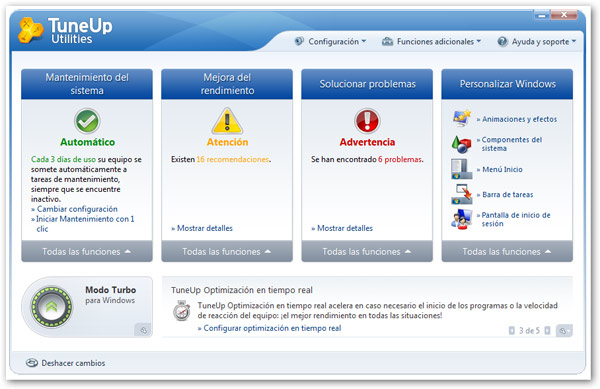Click the red Advertencia exclamation icon
600x389 pixels.
(367, 121)
